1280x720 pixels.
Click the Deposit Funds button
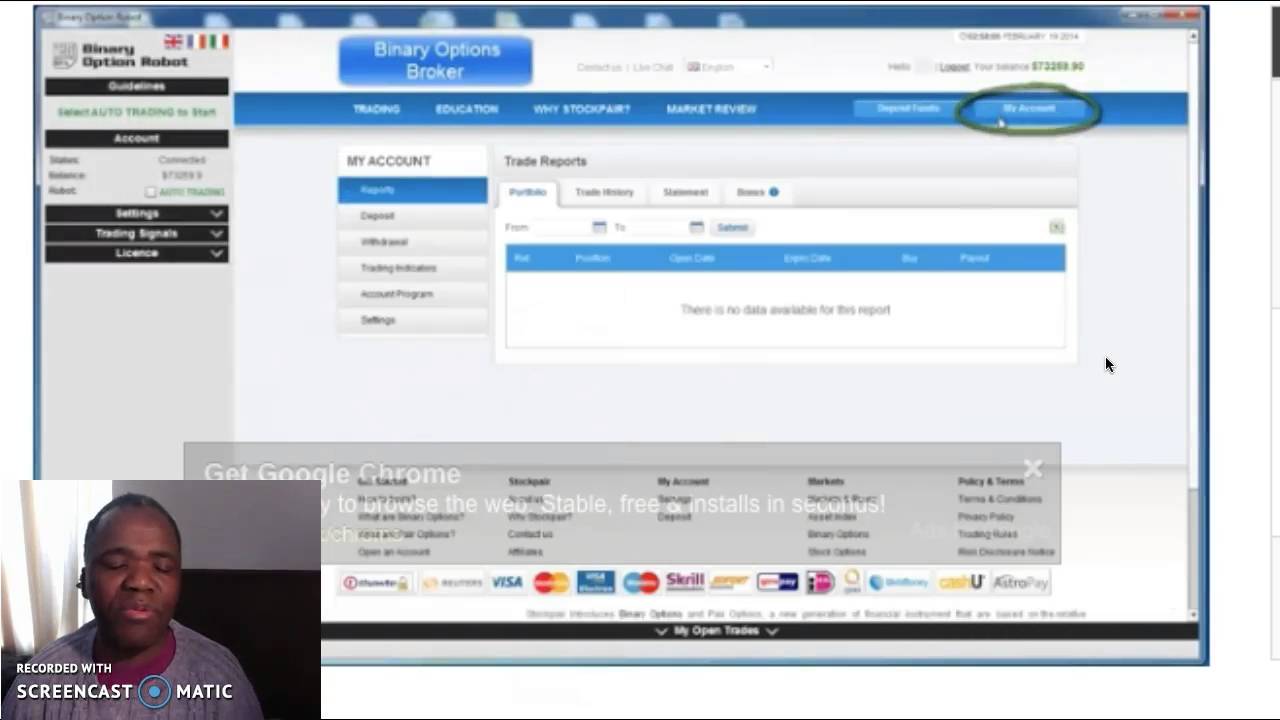pyautogui.click(x=908, y=108)
